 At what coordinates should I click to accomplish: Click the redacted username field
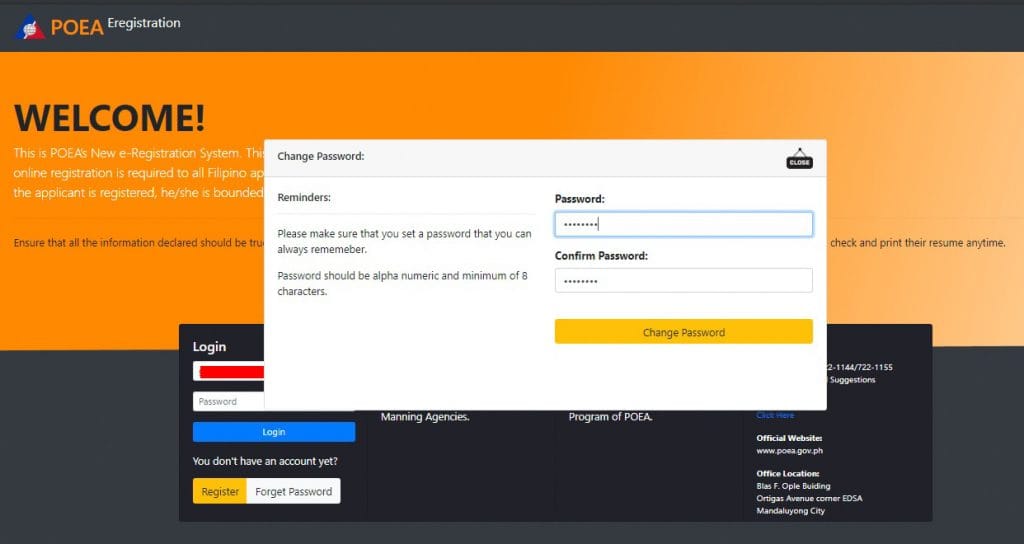[229, 372]
